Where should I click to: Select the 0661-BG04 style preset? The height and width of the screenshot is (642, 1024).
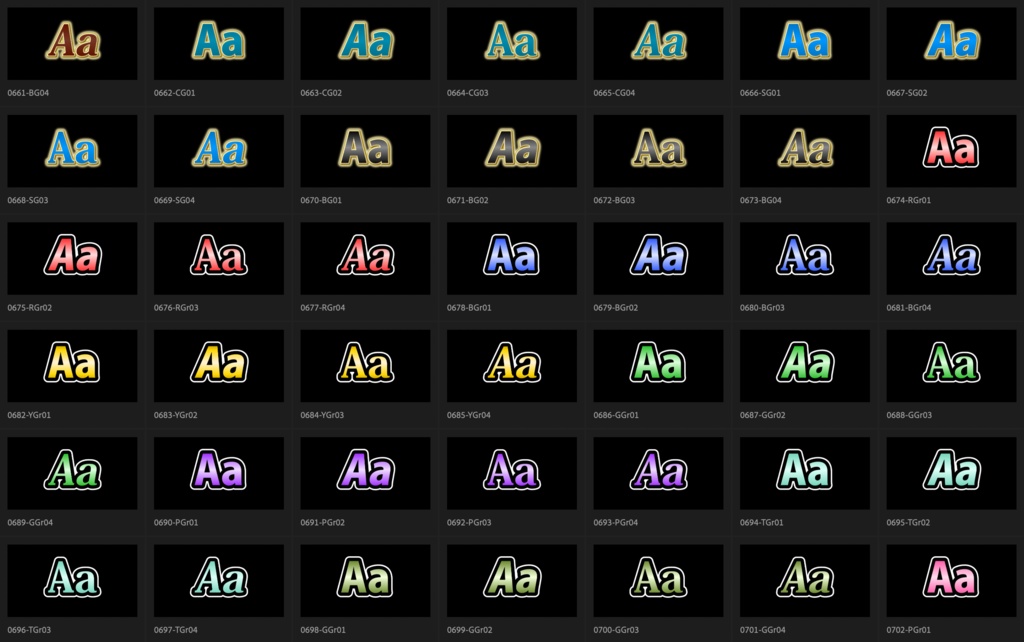(71, 43)
